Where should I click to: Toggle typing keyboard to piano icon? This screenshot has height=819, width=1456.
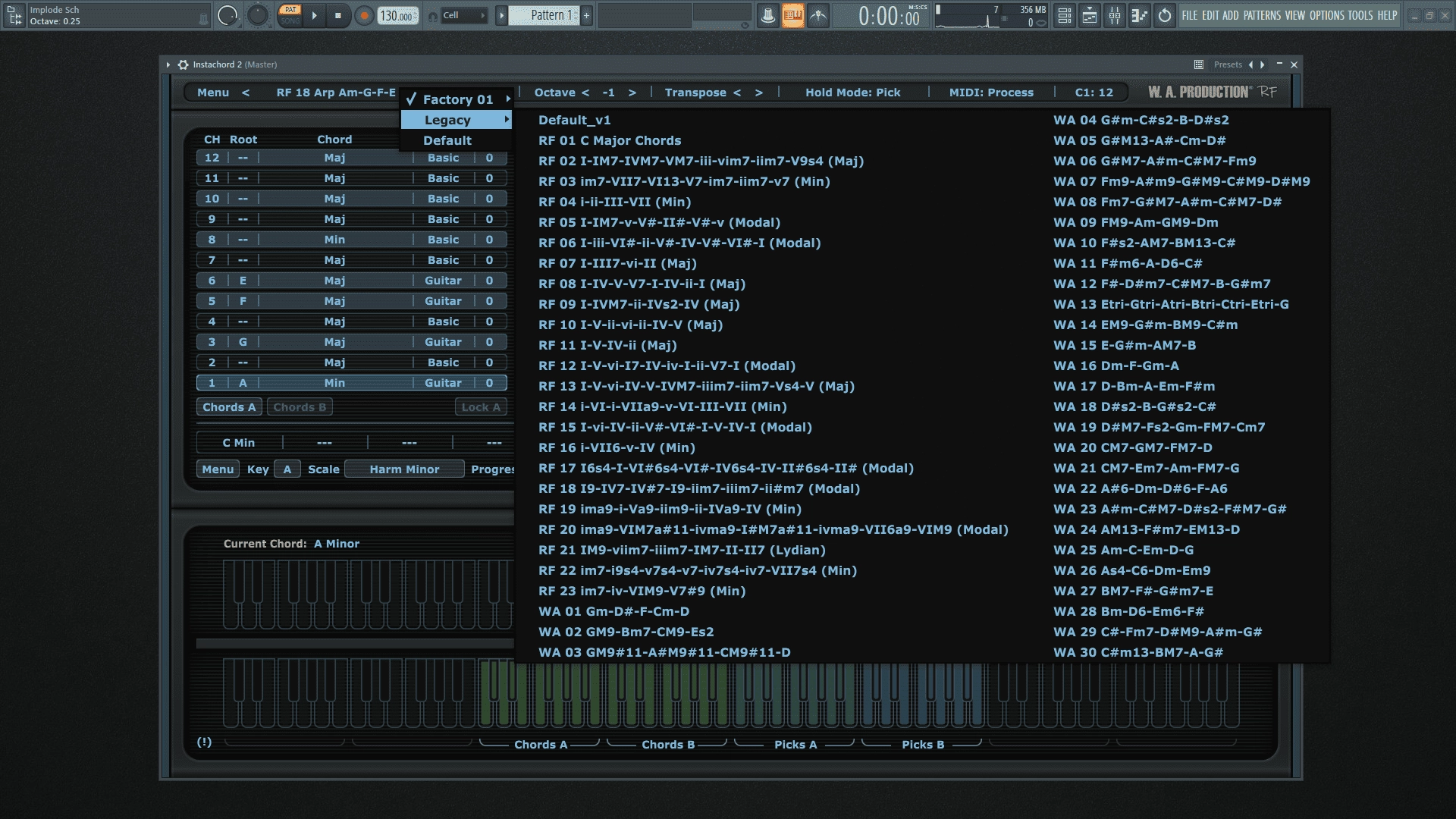point(792,15)
